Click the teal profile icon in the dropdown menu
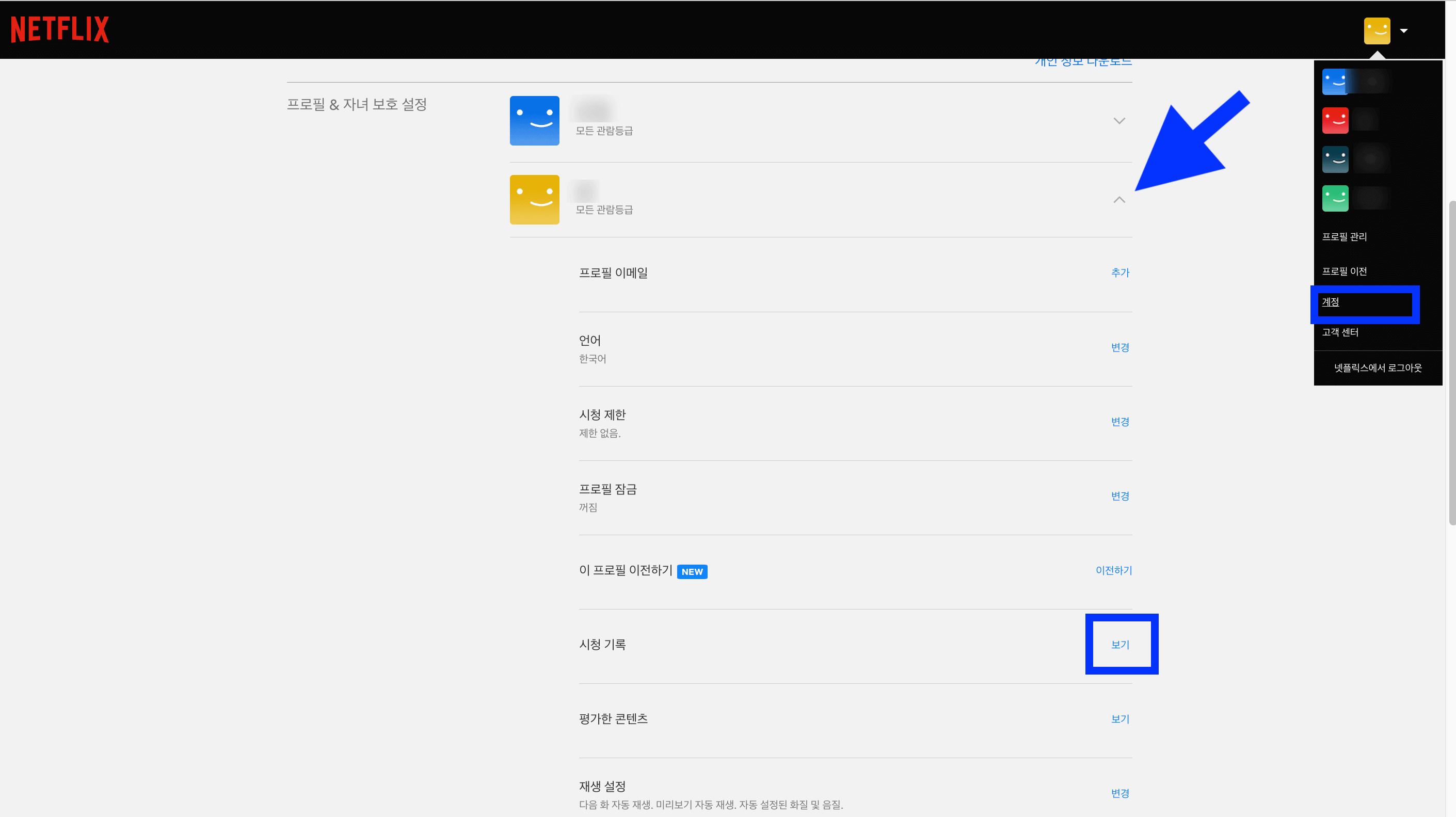The width and height of the screenshot is (1456, 817). coord(1336,159)
